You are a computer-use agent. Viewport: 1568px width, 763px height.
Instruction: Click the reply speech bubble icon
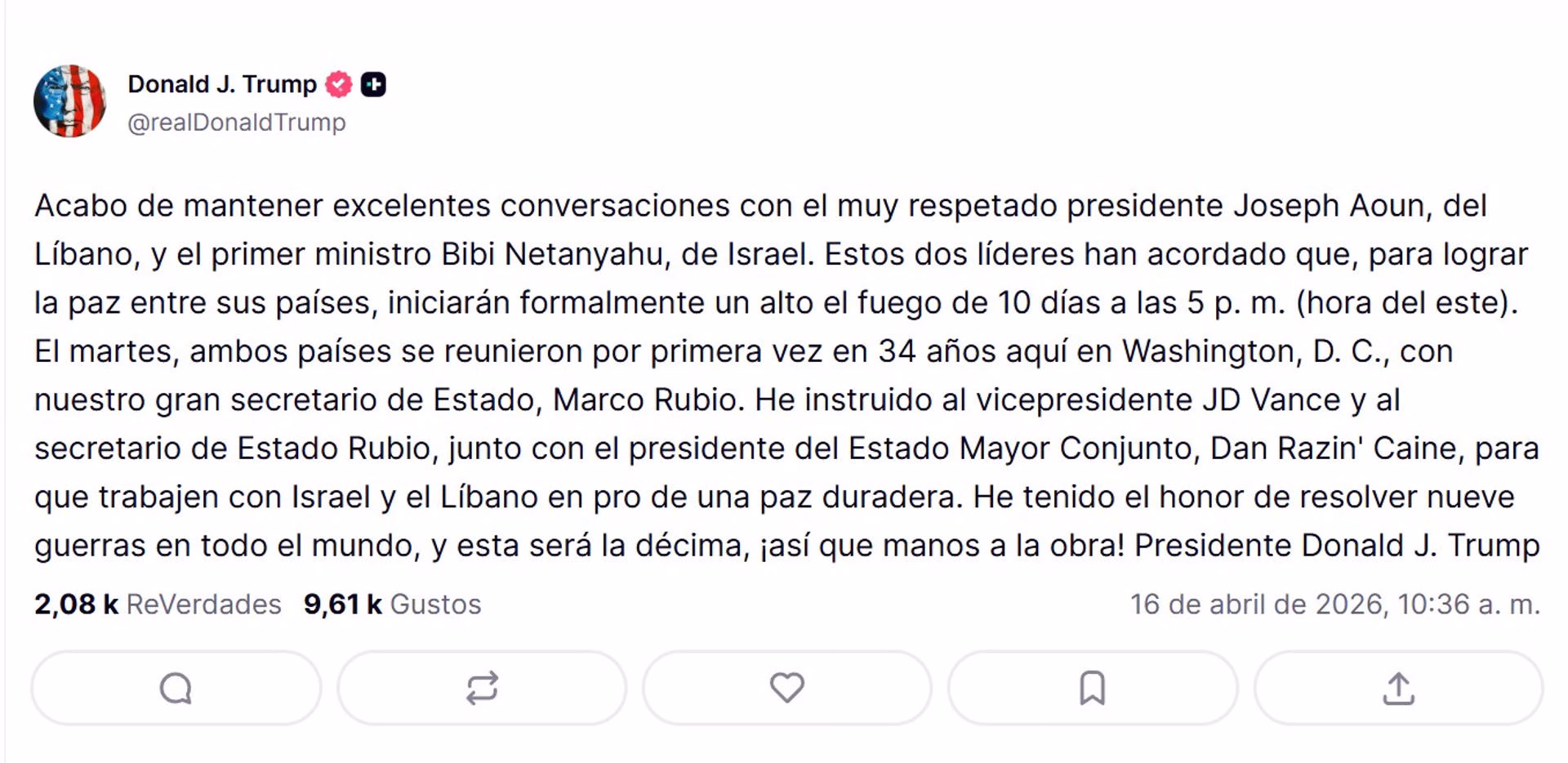[176, 688]
